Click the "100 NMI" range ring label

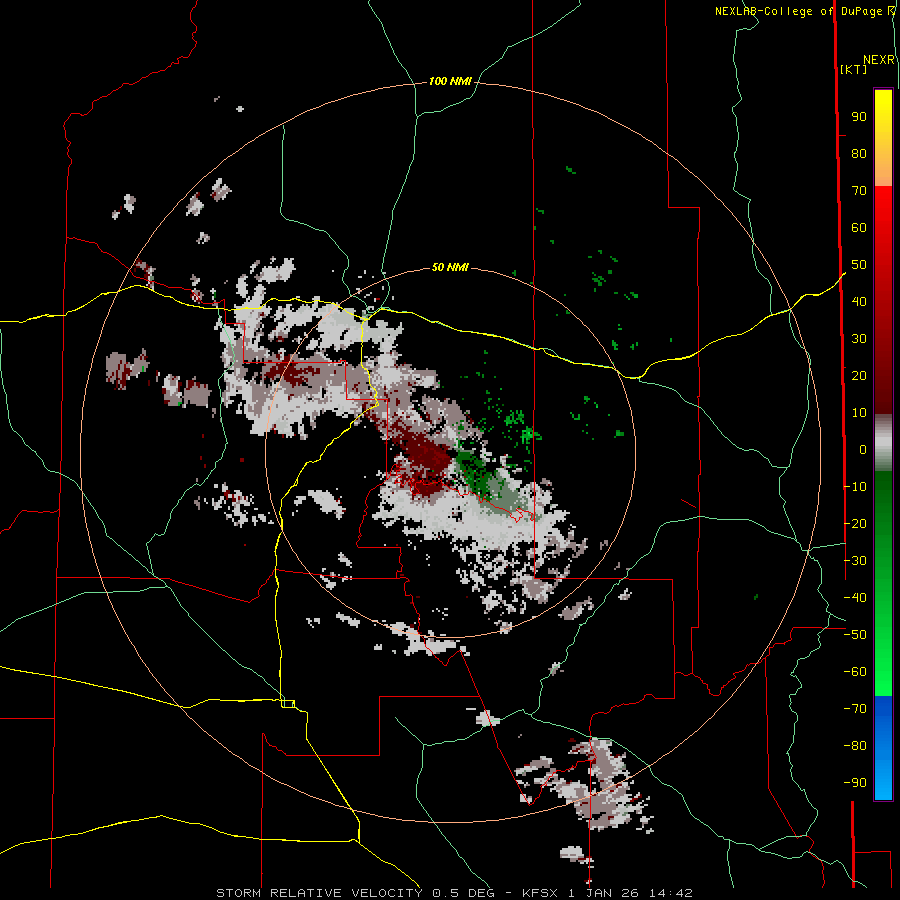450,82
